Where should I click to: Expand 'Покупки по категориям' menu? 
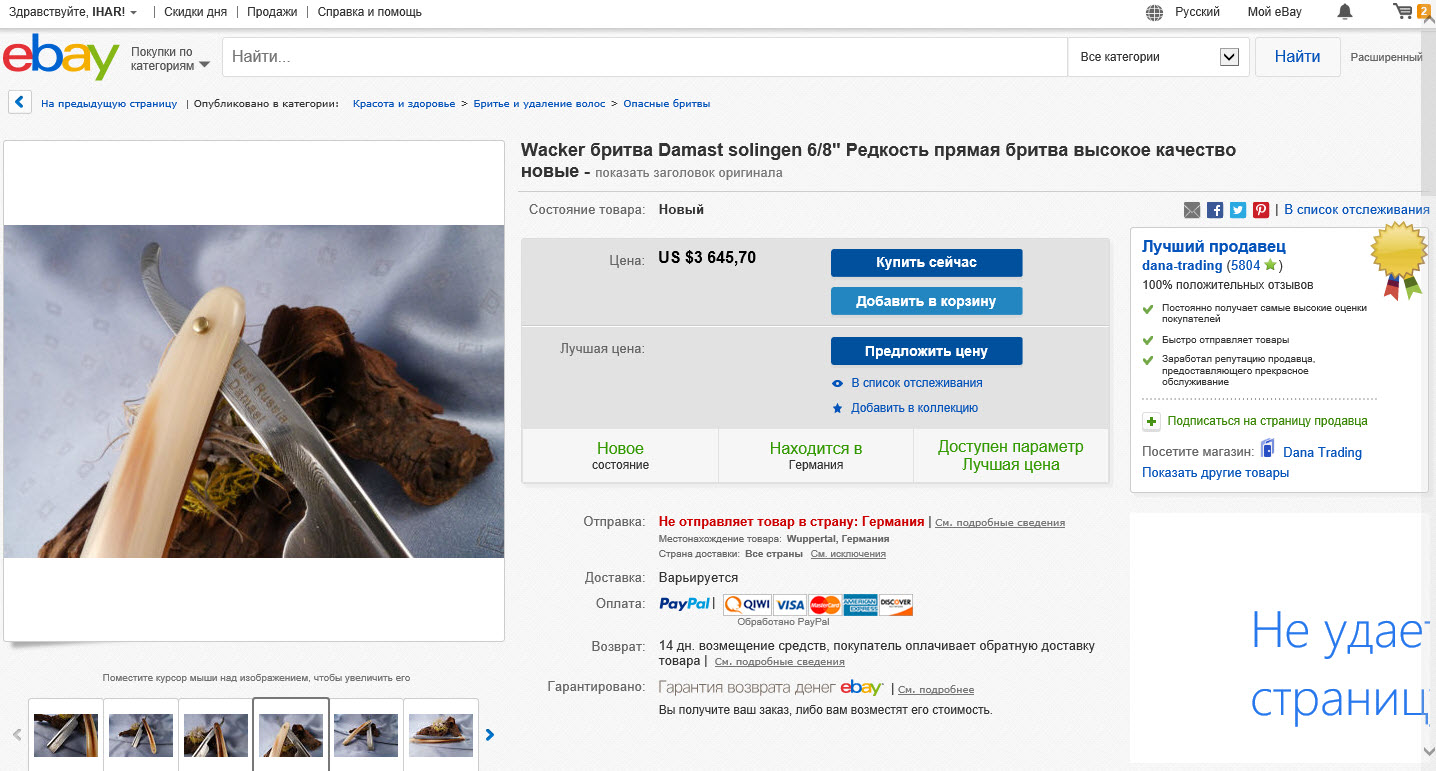coord(170,58)
